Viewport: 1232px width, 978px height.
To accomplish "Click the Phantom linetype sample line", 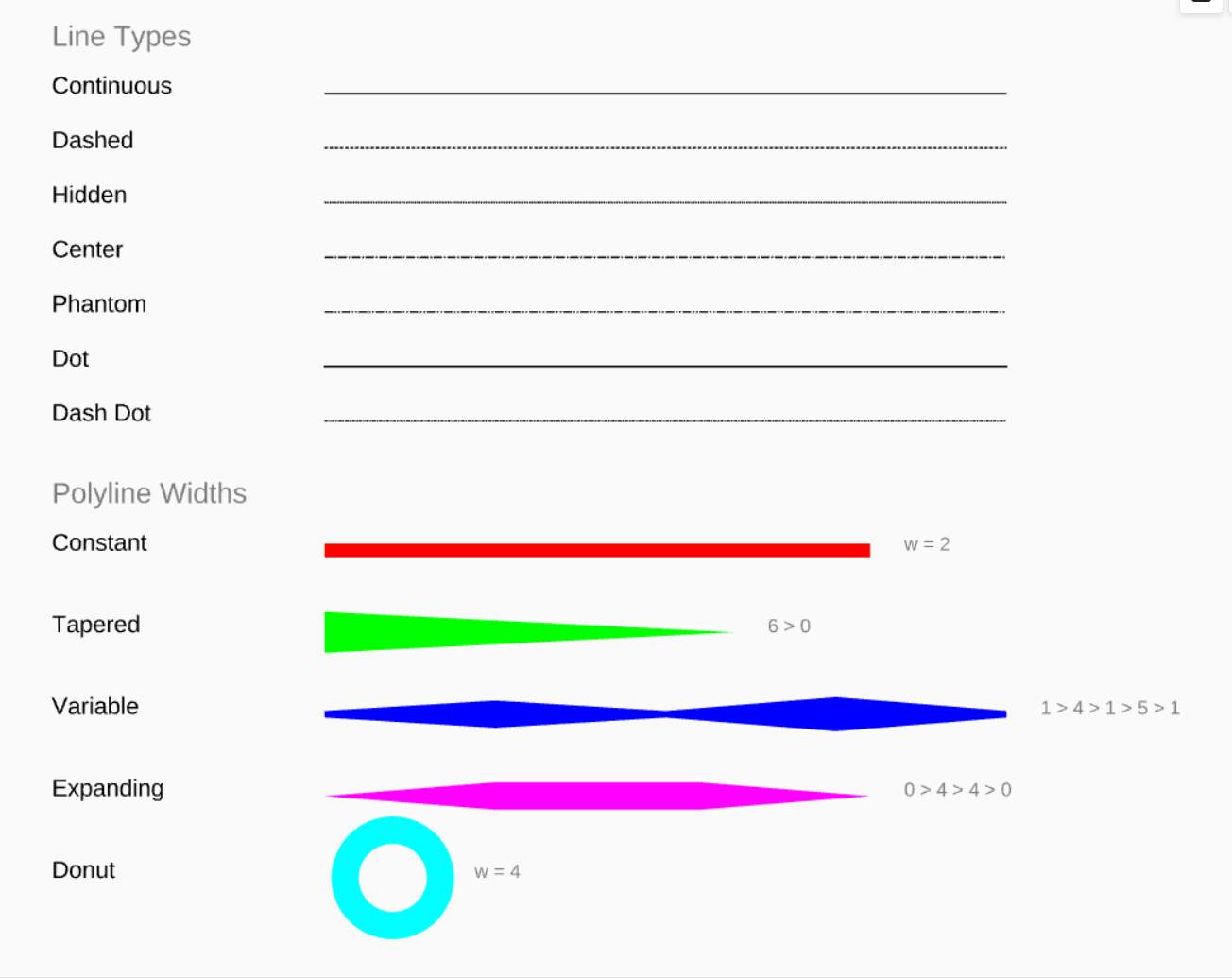I will (x=665, y=312).
